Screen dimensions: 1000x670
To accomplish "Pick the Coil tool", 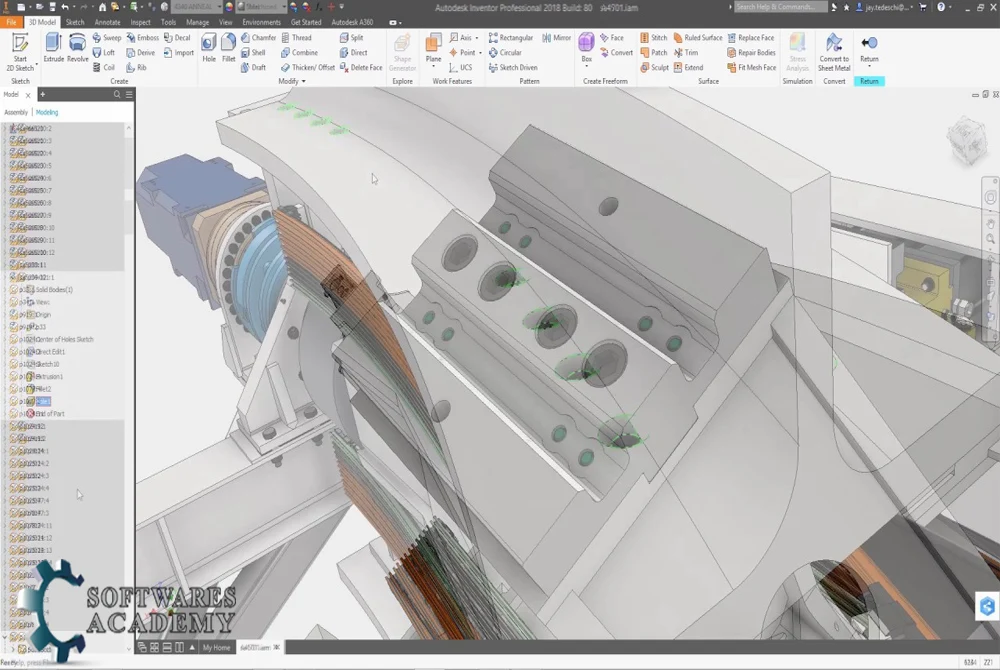I will [104, 68].
